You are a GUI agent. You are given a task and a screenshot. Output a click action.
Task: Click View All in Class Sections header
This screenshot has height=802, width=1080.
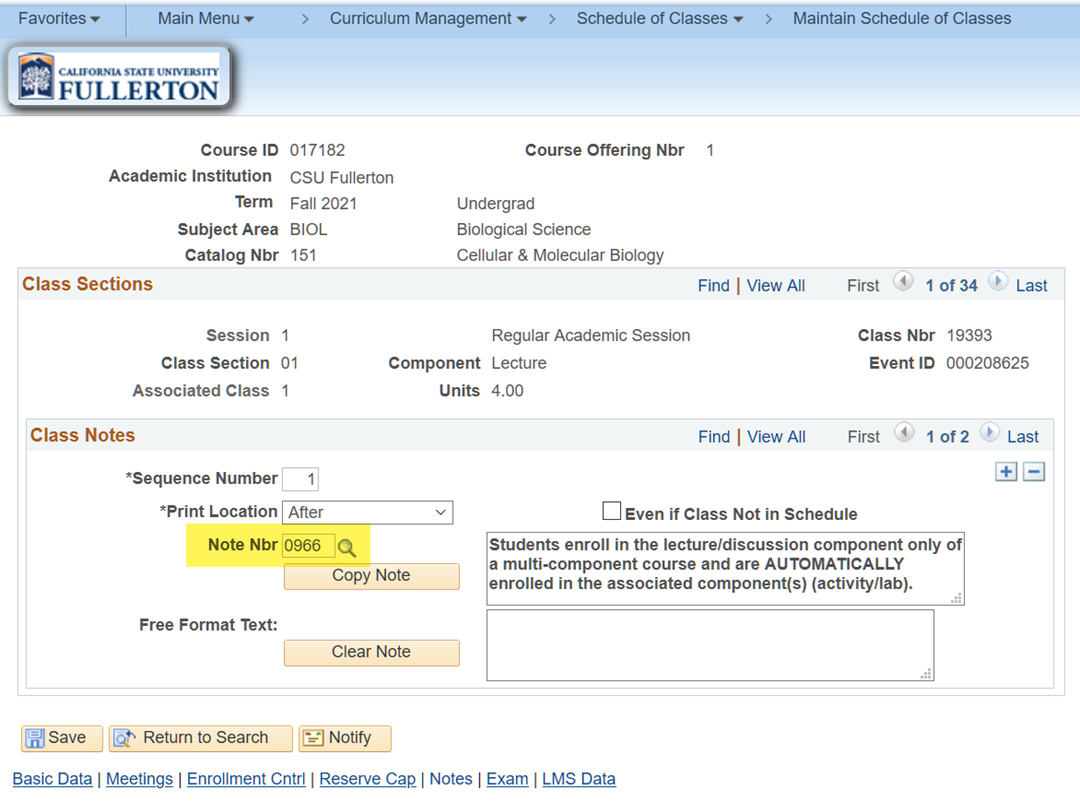[x=775, y=285]
